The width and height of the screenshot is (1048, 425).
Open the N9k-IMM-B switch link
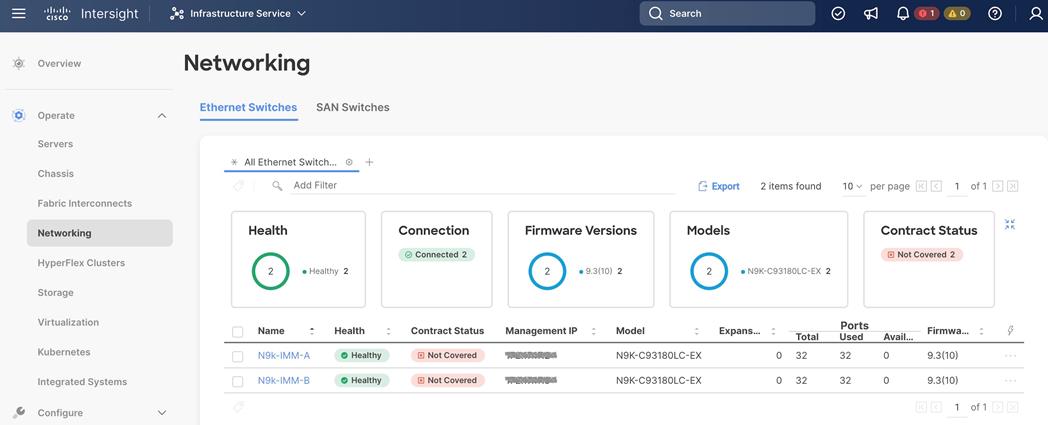tap(283, 380)
